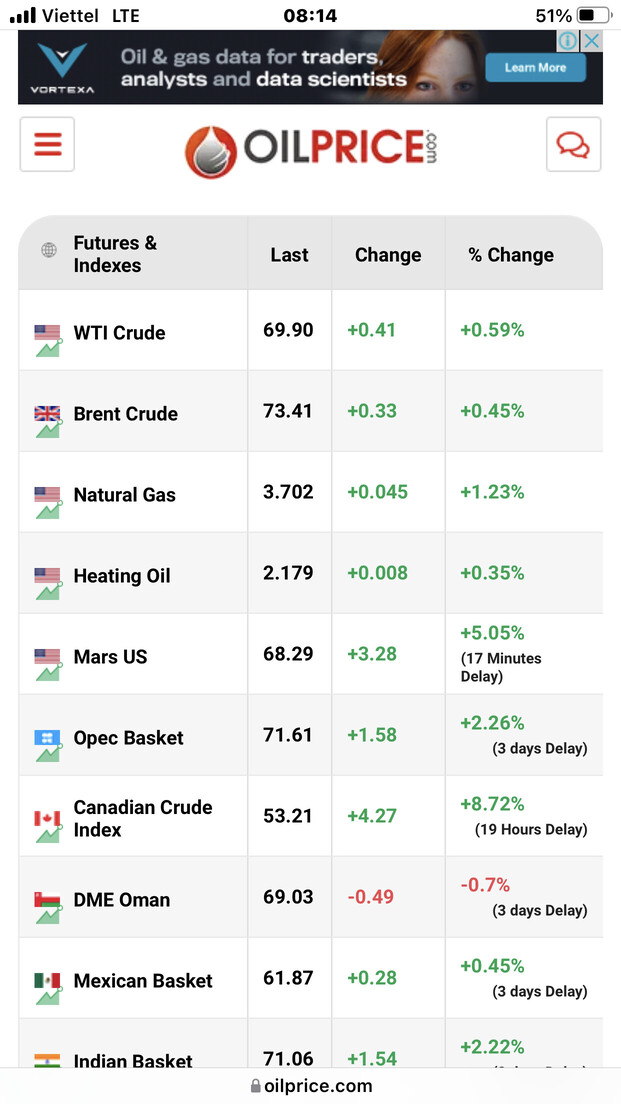This screenshot has height=1104, width=621.
Task: Click the Canadian Crude Index flag icon
Action: (x=47, y=824)
